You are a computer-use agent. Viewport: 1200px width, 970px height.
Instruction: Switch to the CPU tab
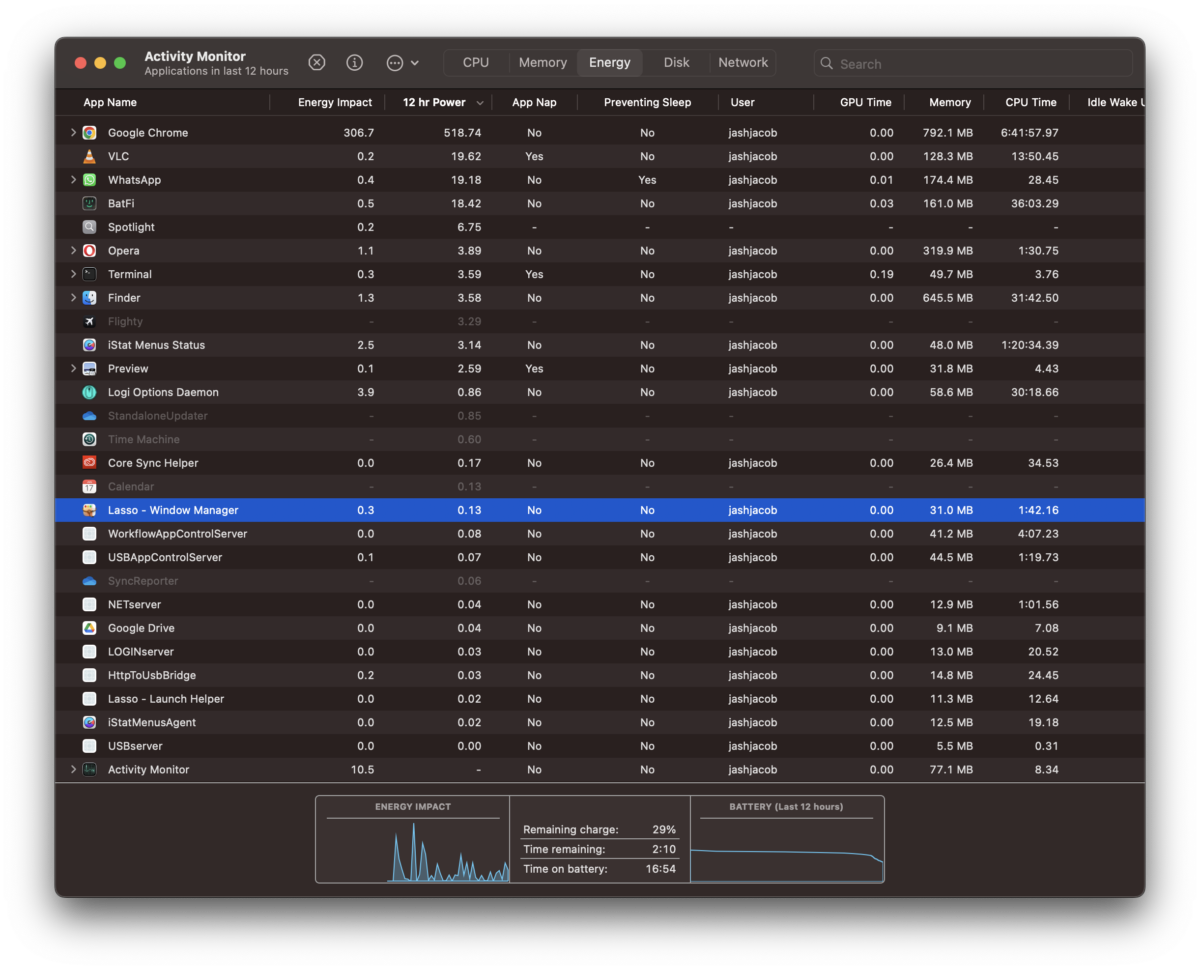476,63
